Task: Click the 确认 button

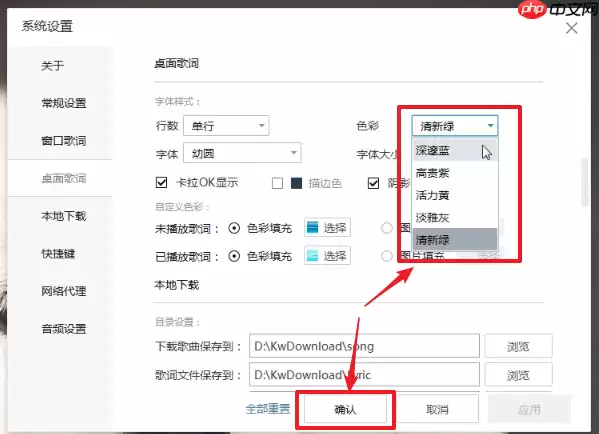Action: (345, 409)
